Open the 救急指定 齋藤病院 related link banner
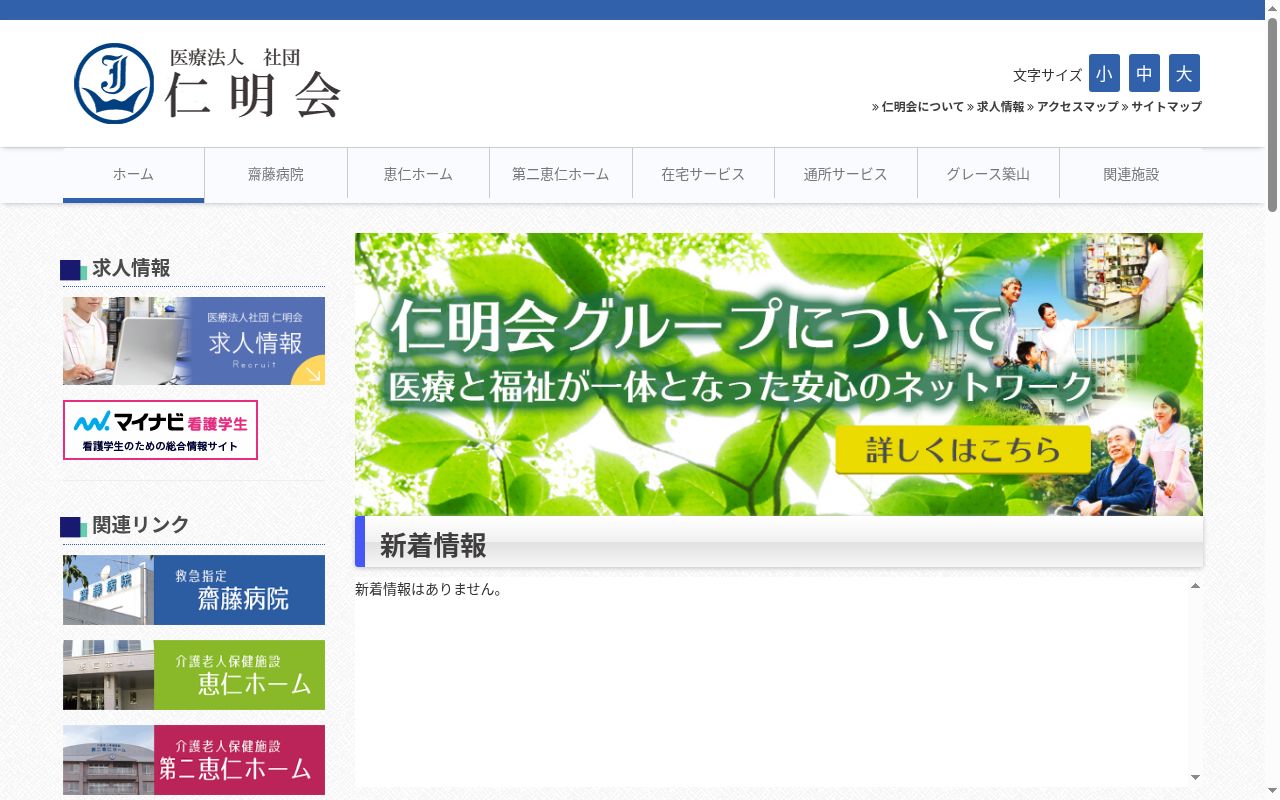 (x=194, y=590)
